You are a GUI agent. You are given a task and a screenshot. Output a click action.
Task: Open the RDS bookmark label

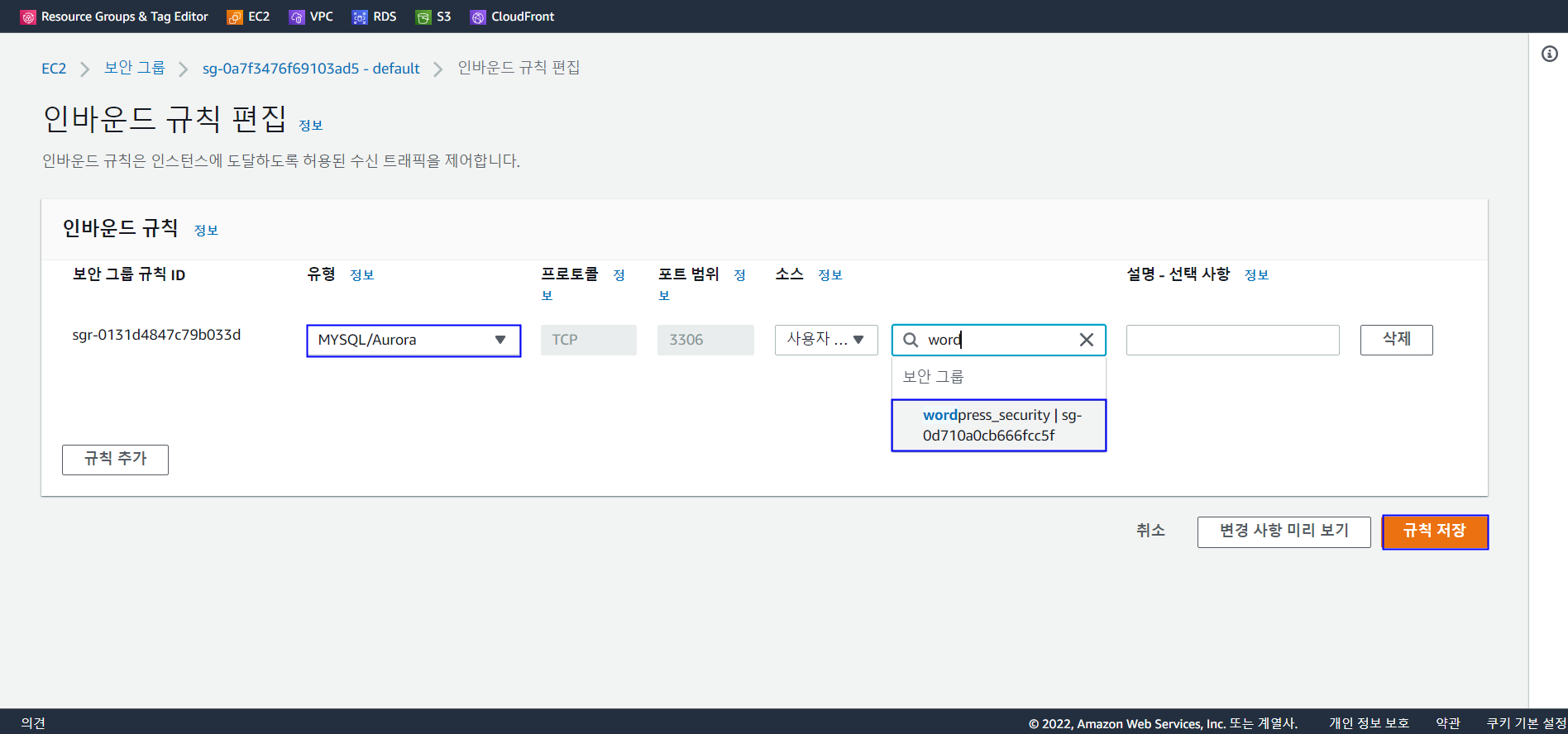point(385,17)
